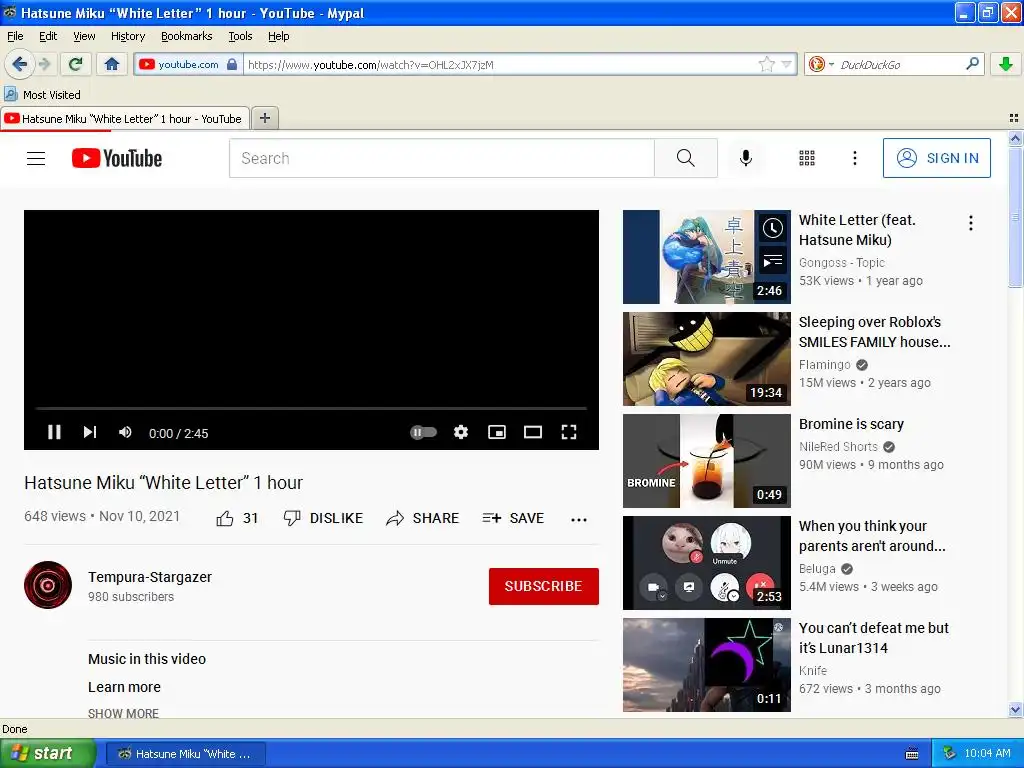
Task: Open the Bookmarks menu
Action: [187, 36]
